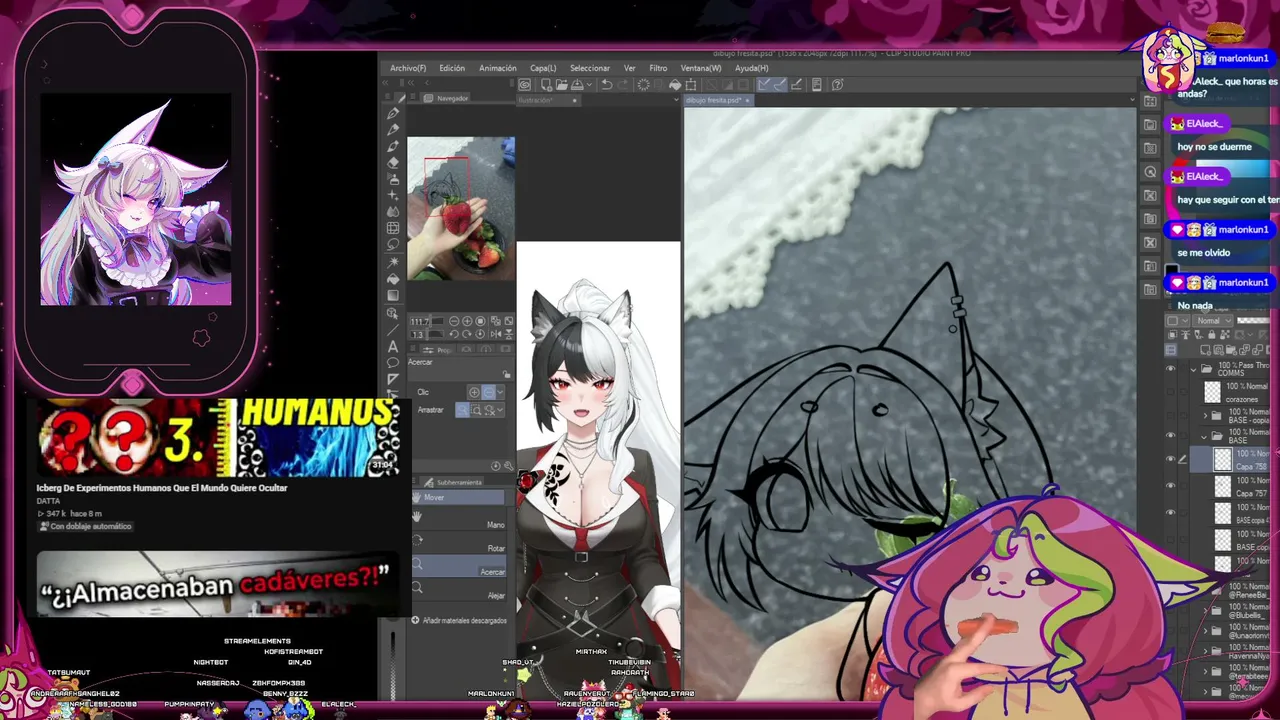Screen dimensions: 1280x720
Task: Redo the last undone action
Action: coord(622,85)
